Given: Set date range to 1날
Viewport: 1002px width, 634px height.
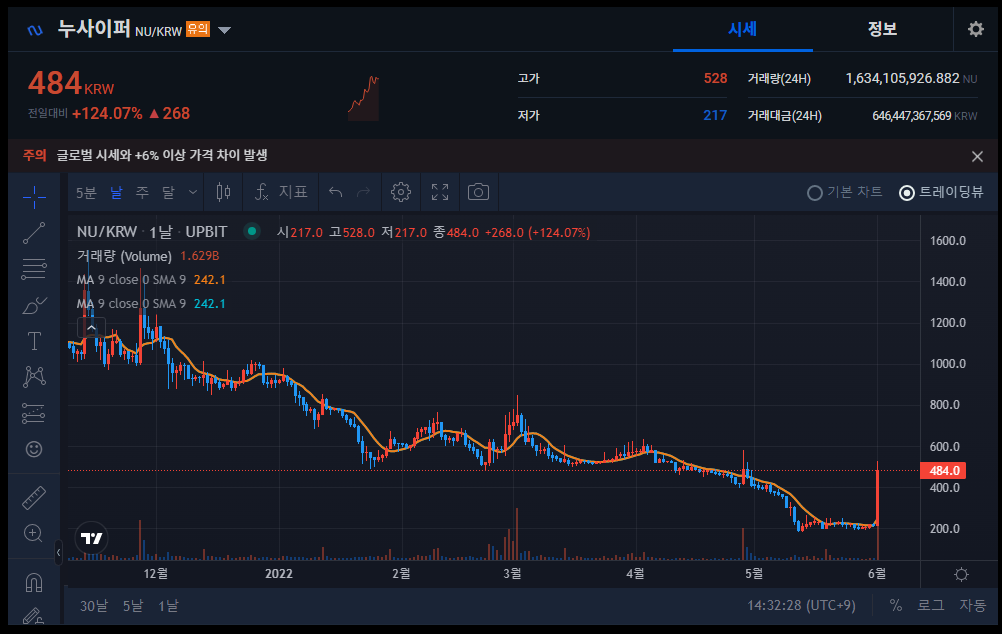Looking at the screenshot, I should (x=168, y=606).
